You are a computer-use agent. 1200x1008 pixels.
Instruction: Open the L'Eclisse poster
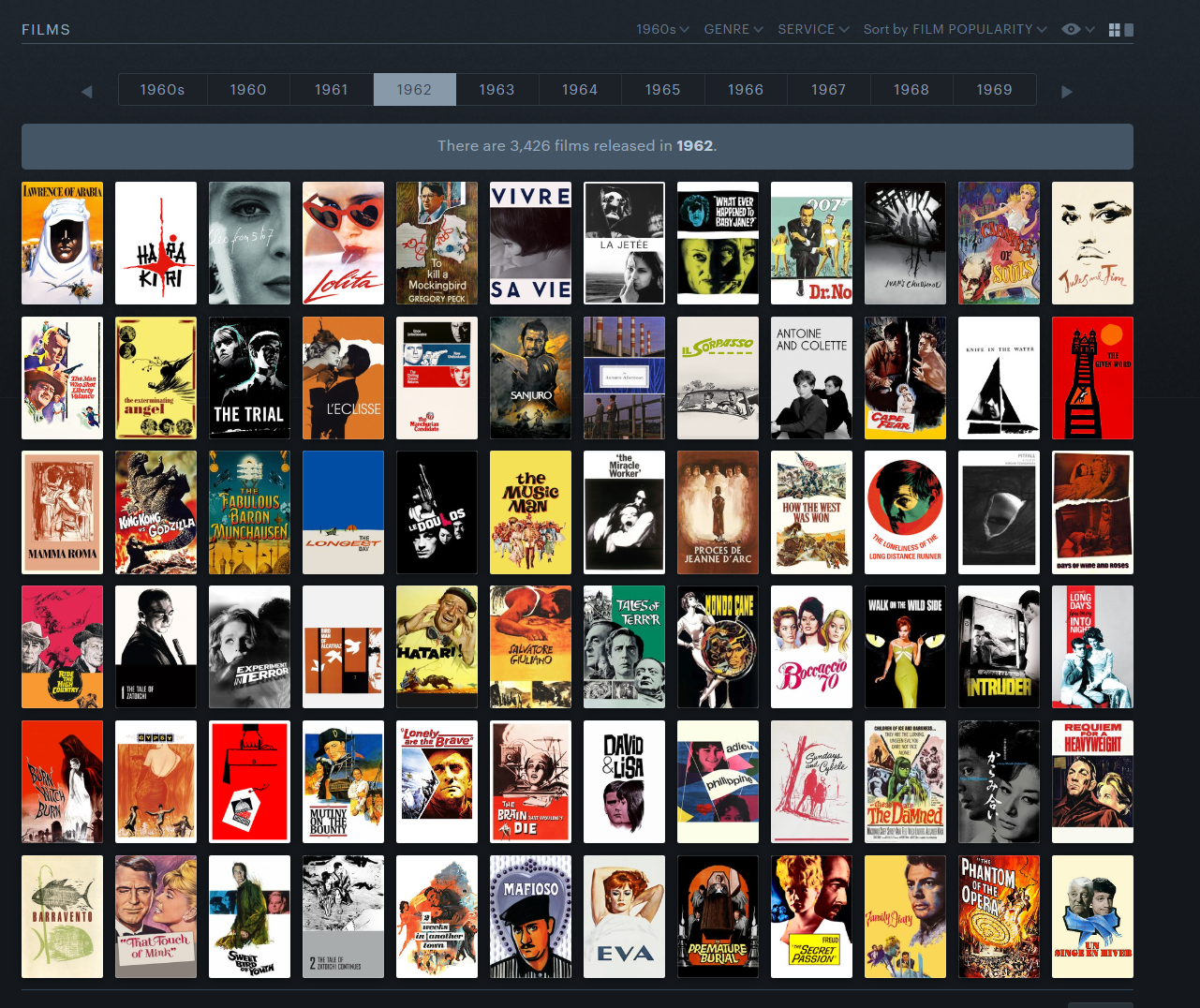pos(344,378)
